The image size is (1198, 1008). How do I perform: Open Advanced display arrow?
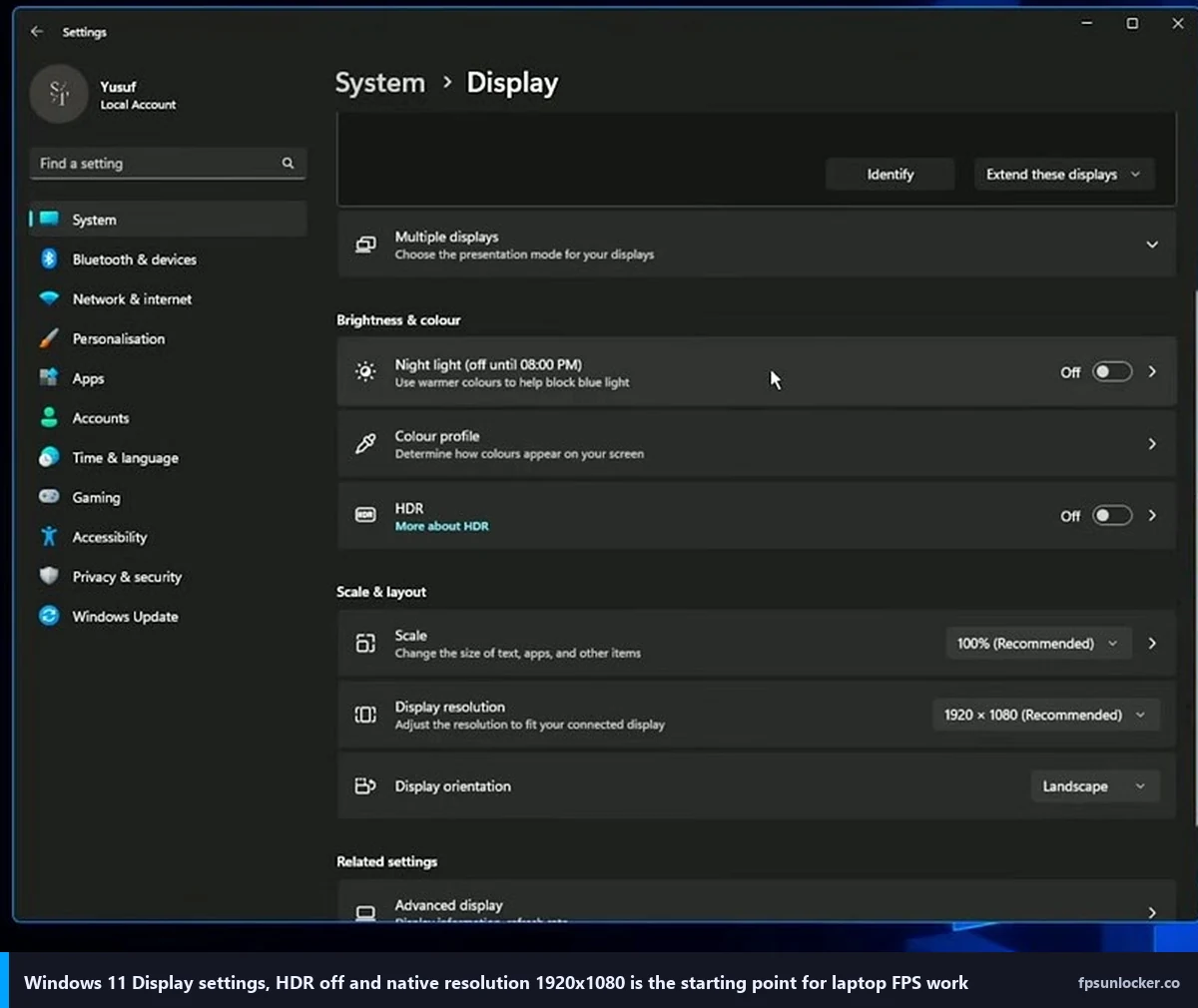pos(1152,912)
